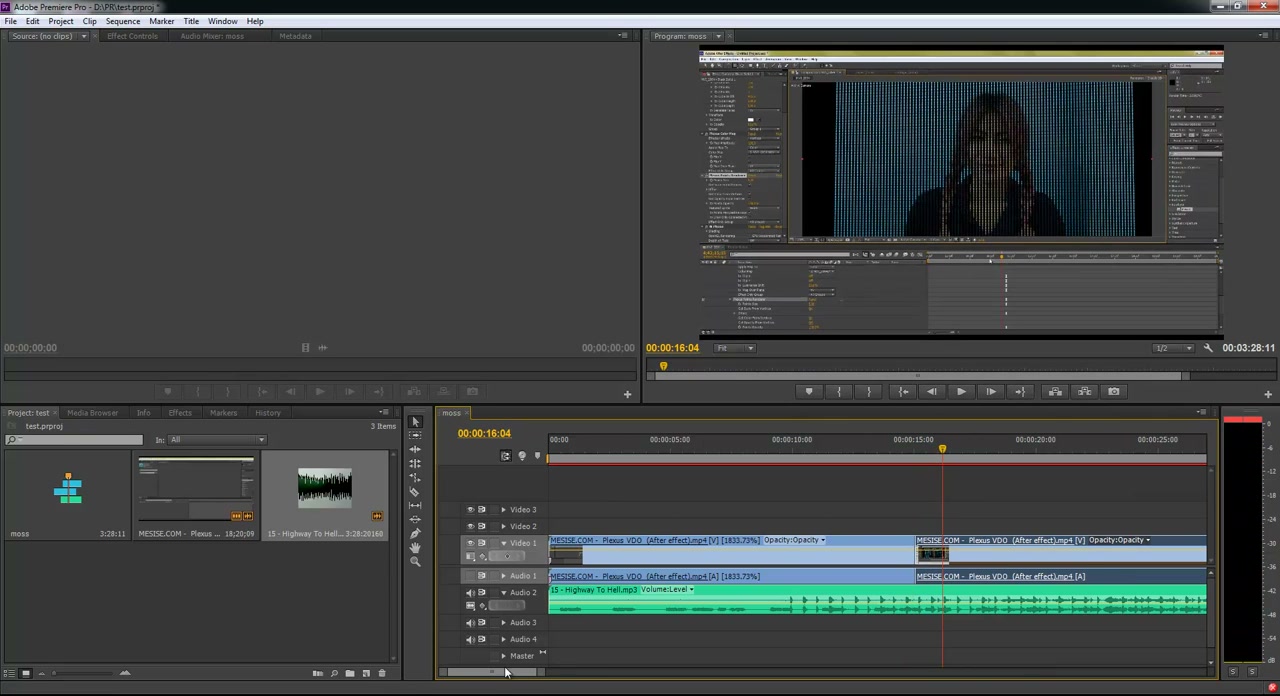The height and width of the screenshot is (696, 1280).
Task: Collapse the Video 1 track
Action: click(x=503, y=543)
